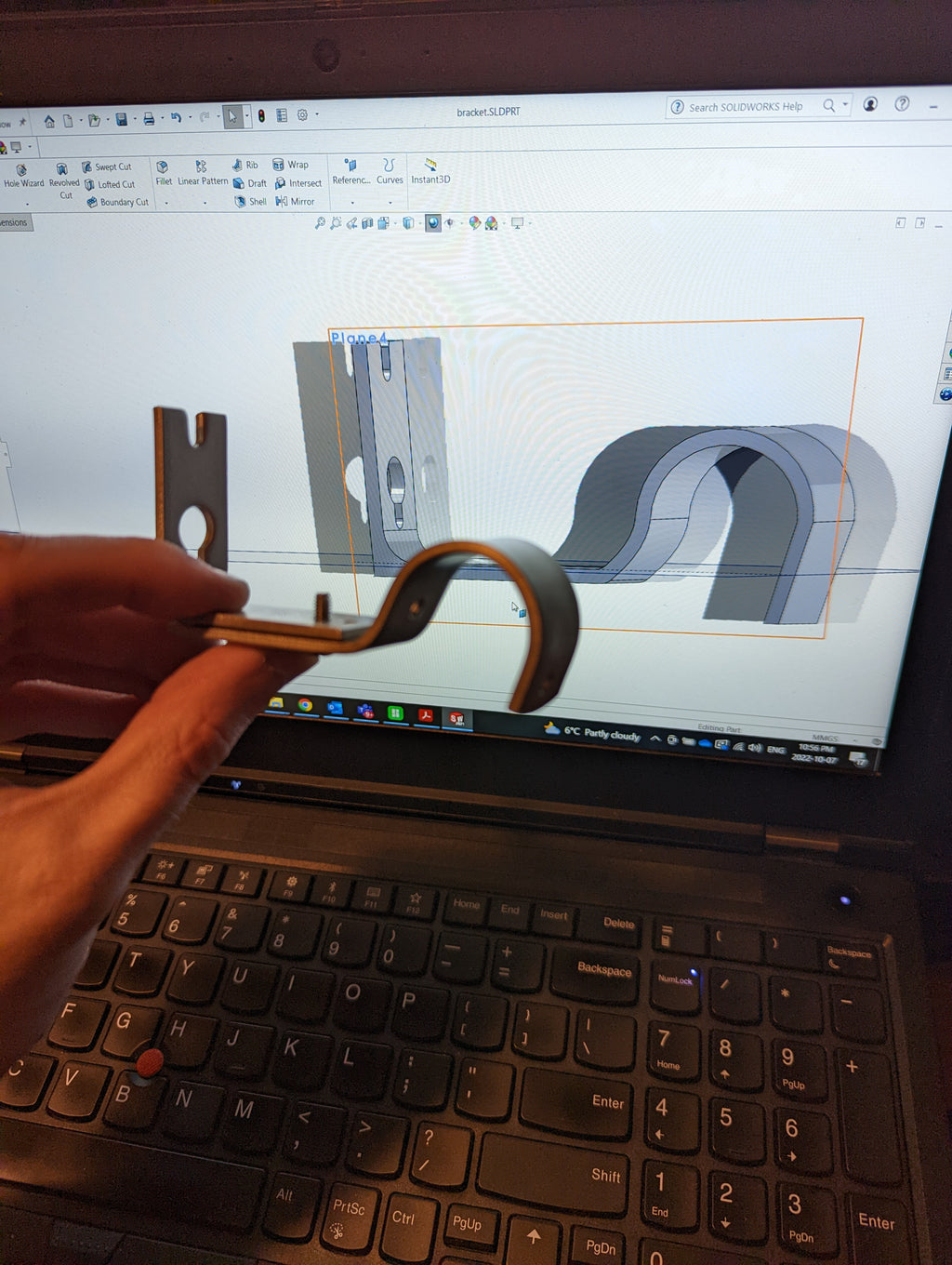Select the Plane4 label in viewport
Screen dimensions: 952x1265
click(x=359, y=339)
